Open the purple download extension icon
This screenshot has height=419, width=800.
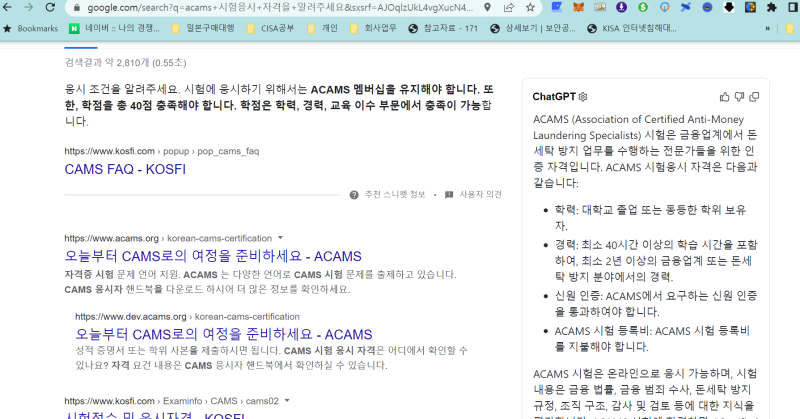point(621,7)
